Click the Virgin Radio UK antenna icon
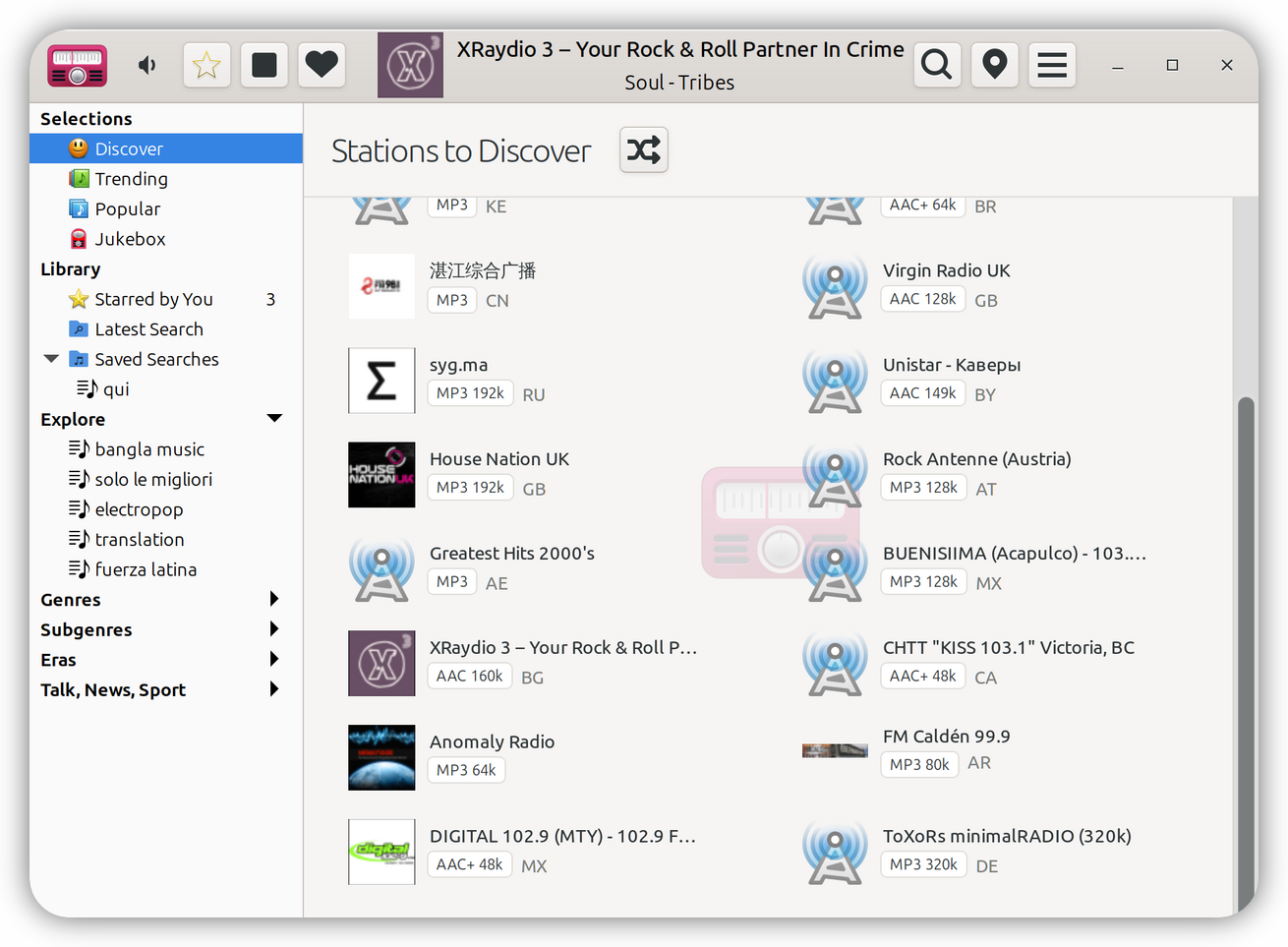 pyautogui.click(x=835, y=286)
